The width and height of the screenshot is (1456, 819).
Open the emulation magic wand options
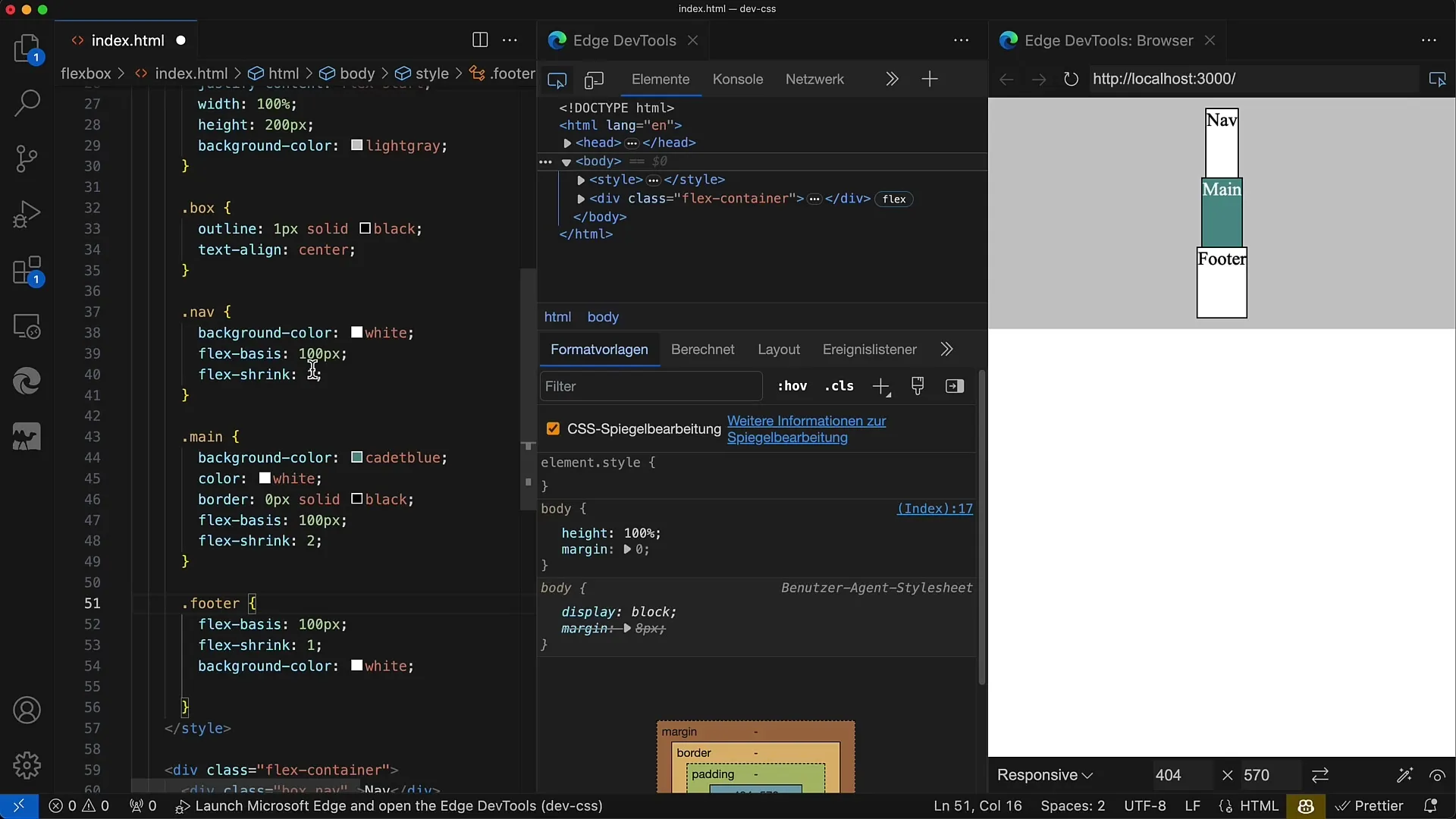[1404, 775]
